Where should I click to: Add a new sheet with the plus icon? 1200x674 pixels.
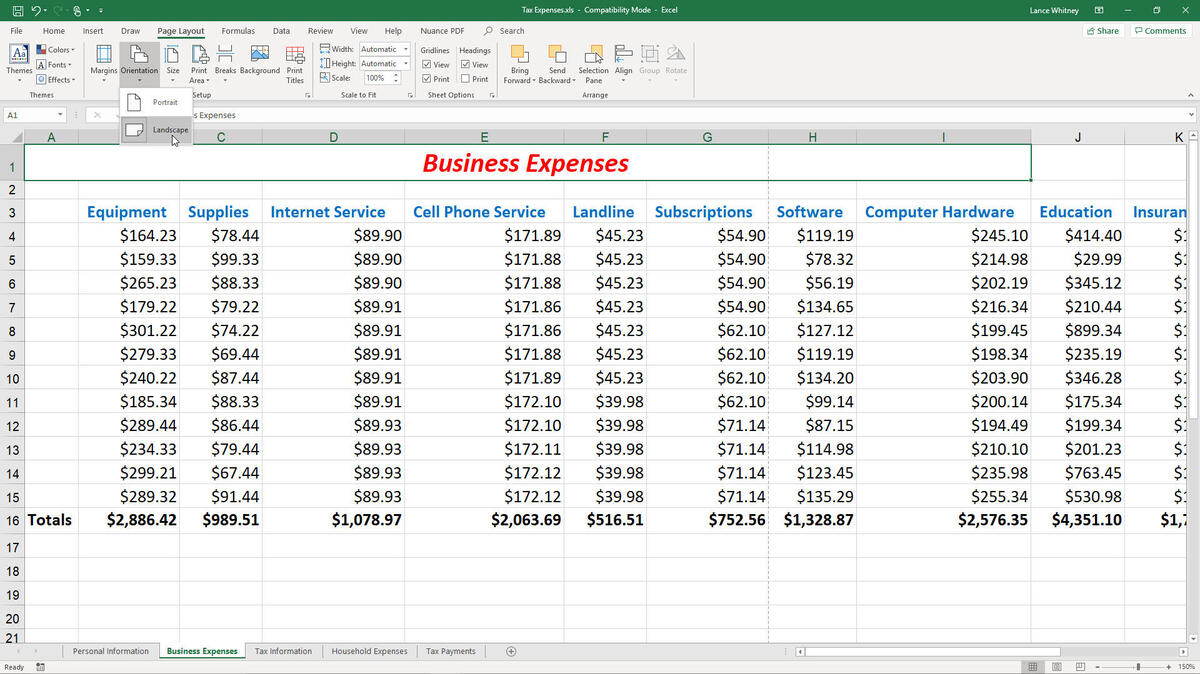(x=511, y=651)
